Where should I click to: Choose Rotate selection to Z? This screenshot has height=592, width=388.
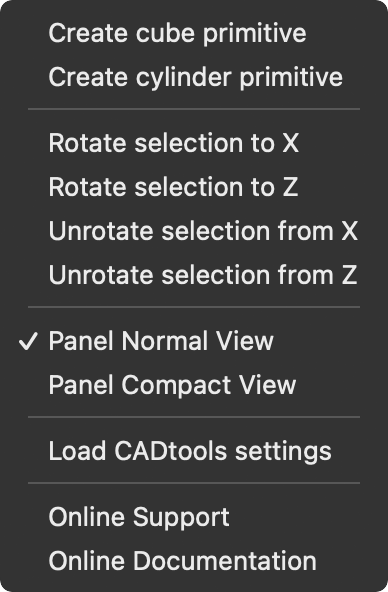pos(194,187)
